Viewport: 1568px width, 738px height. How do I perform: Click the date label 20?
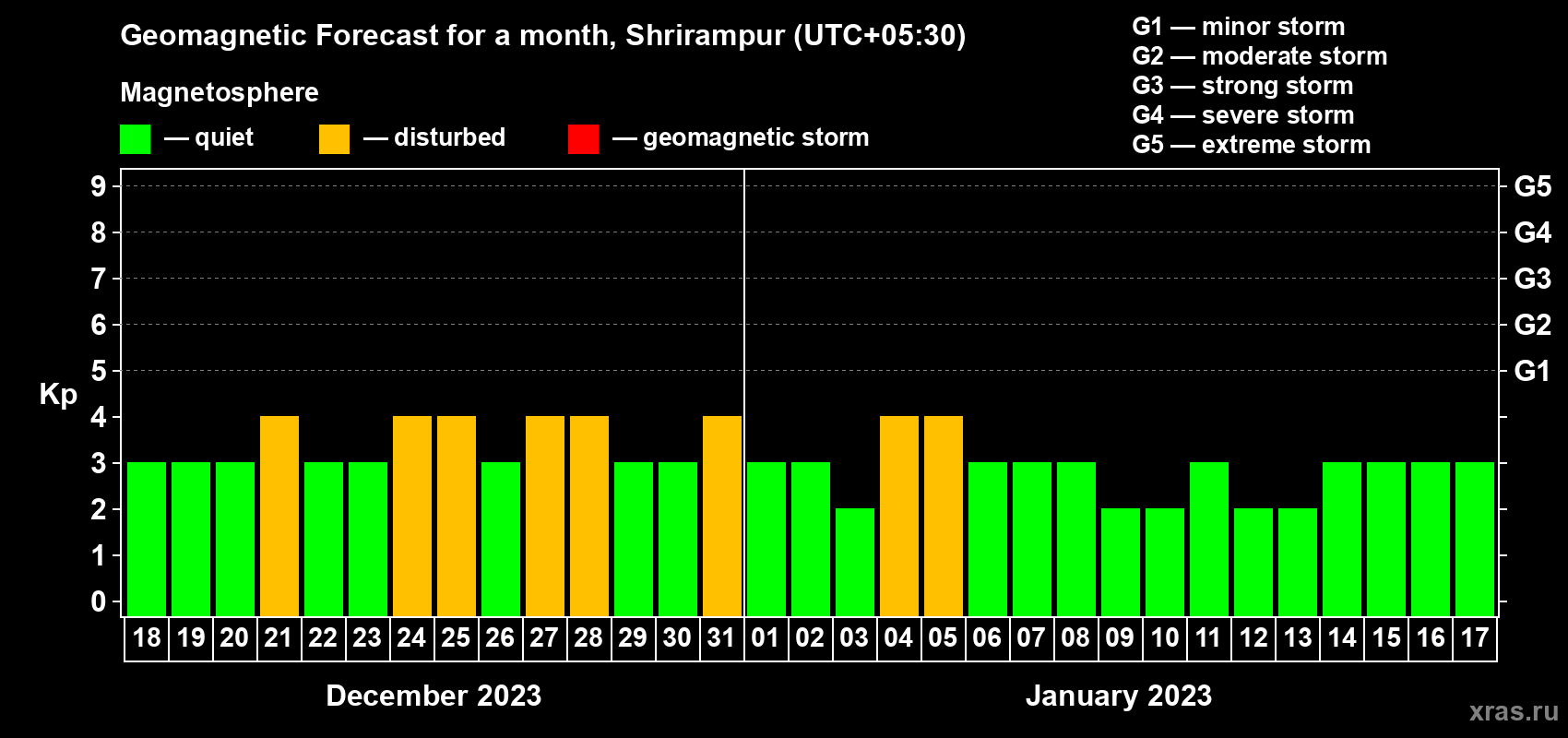pyautogui.click(x=234, y=638)
